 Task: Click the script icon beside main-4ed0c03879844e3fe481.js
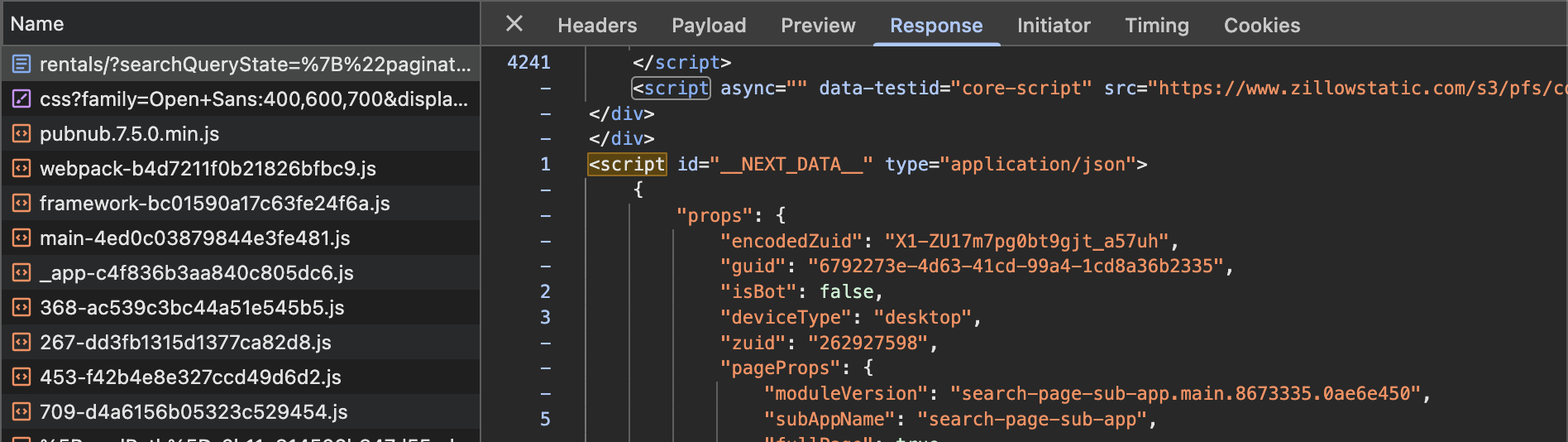pyautogui.click(x=22, y=238)
